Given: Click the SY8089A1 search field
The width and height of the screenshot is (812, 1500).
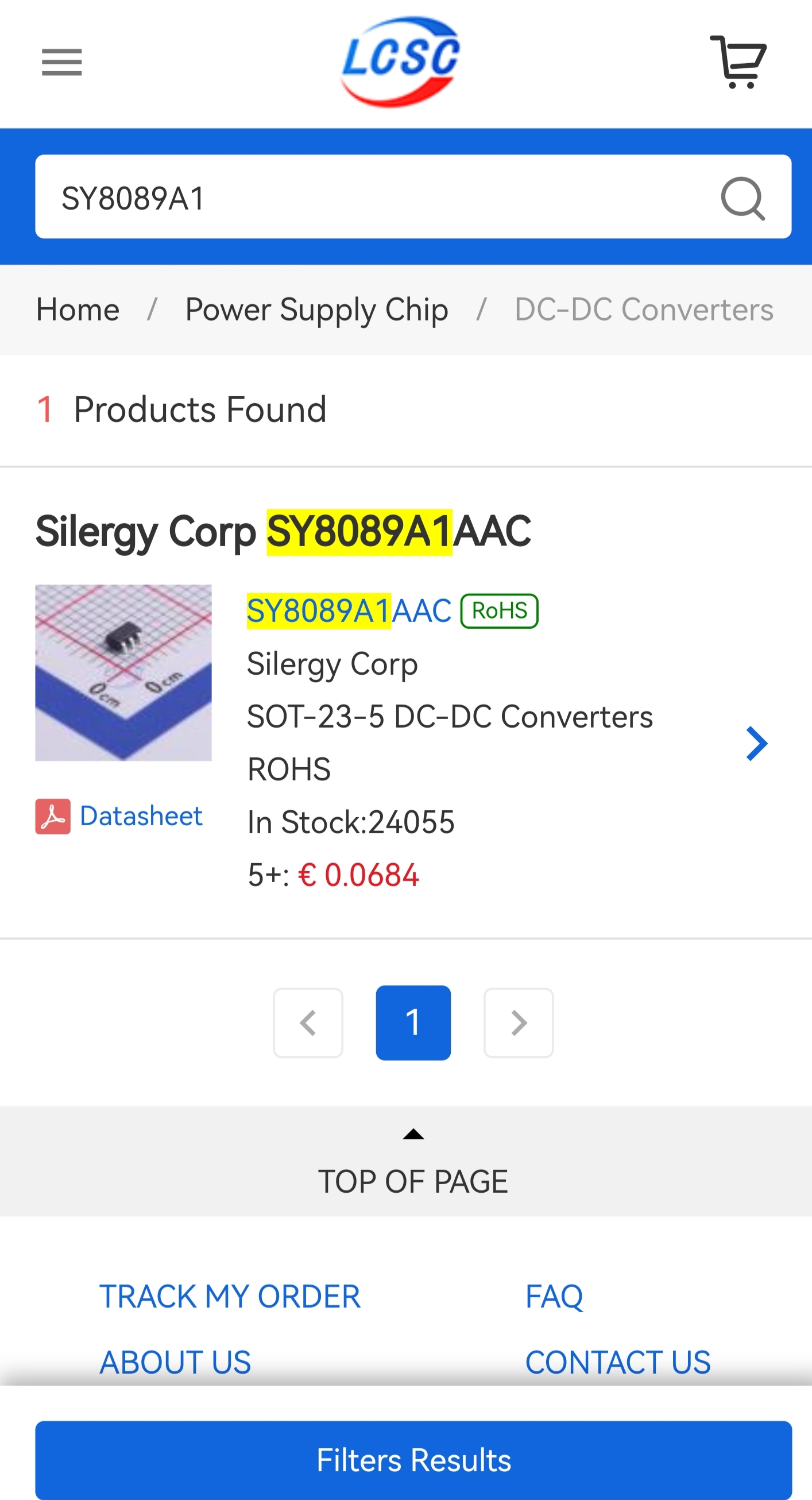Looking at the screenshot, I should (x=373, y=198).
